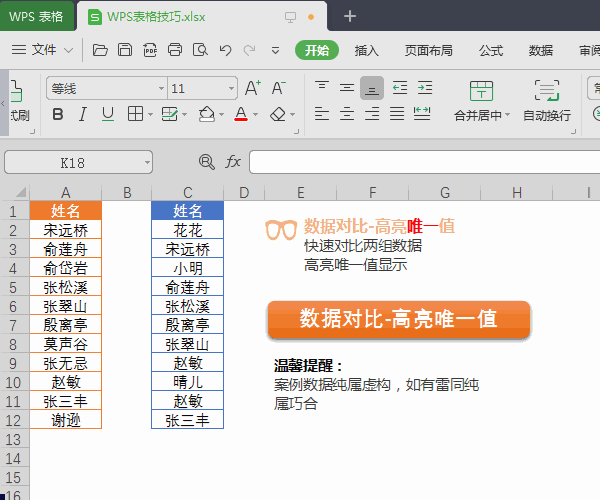Expand font color options arrow

tap(255, 114)
